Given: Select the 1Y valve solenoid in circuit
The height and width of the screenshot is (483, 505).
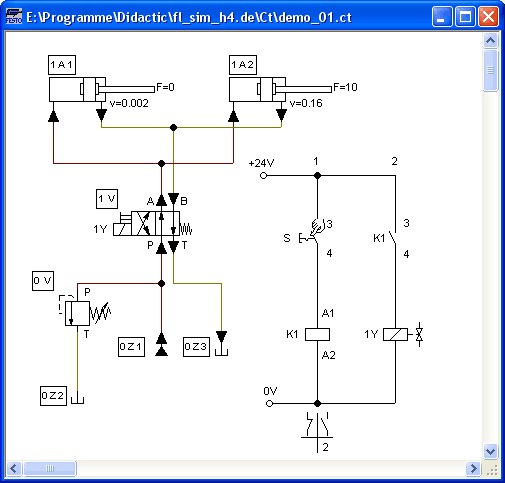Looking at the screenshot, I should click(395, 334).
